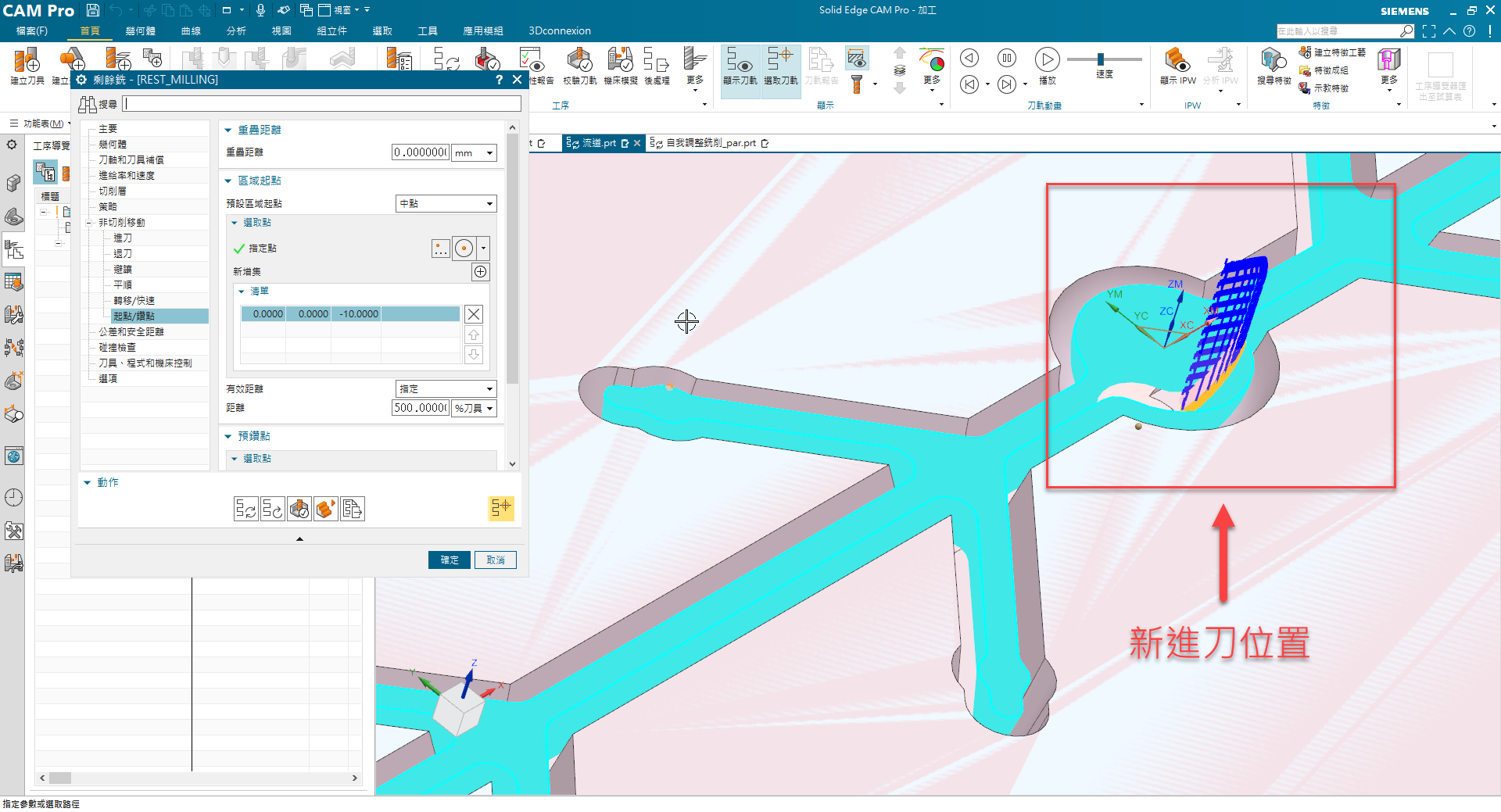This screenshot has width=1501, height=812.
Task: Click the 建立刀具 (Create Tool) icon
Action: click(27, 66)
